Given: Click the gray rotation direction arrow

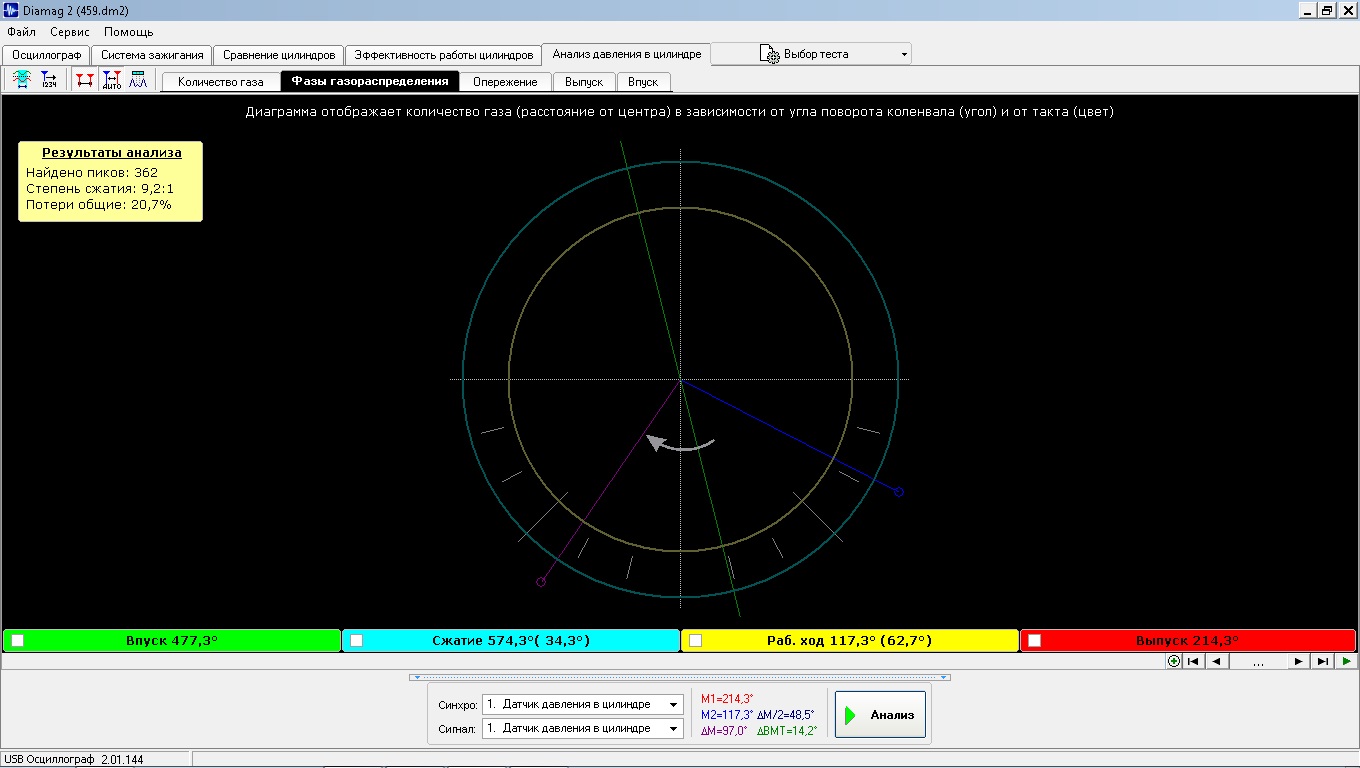Looking at the screenshot, I should 681,442.
